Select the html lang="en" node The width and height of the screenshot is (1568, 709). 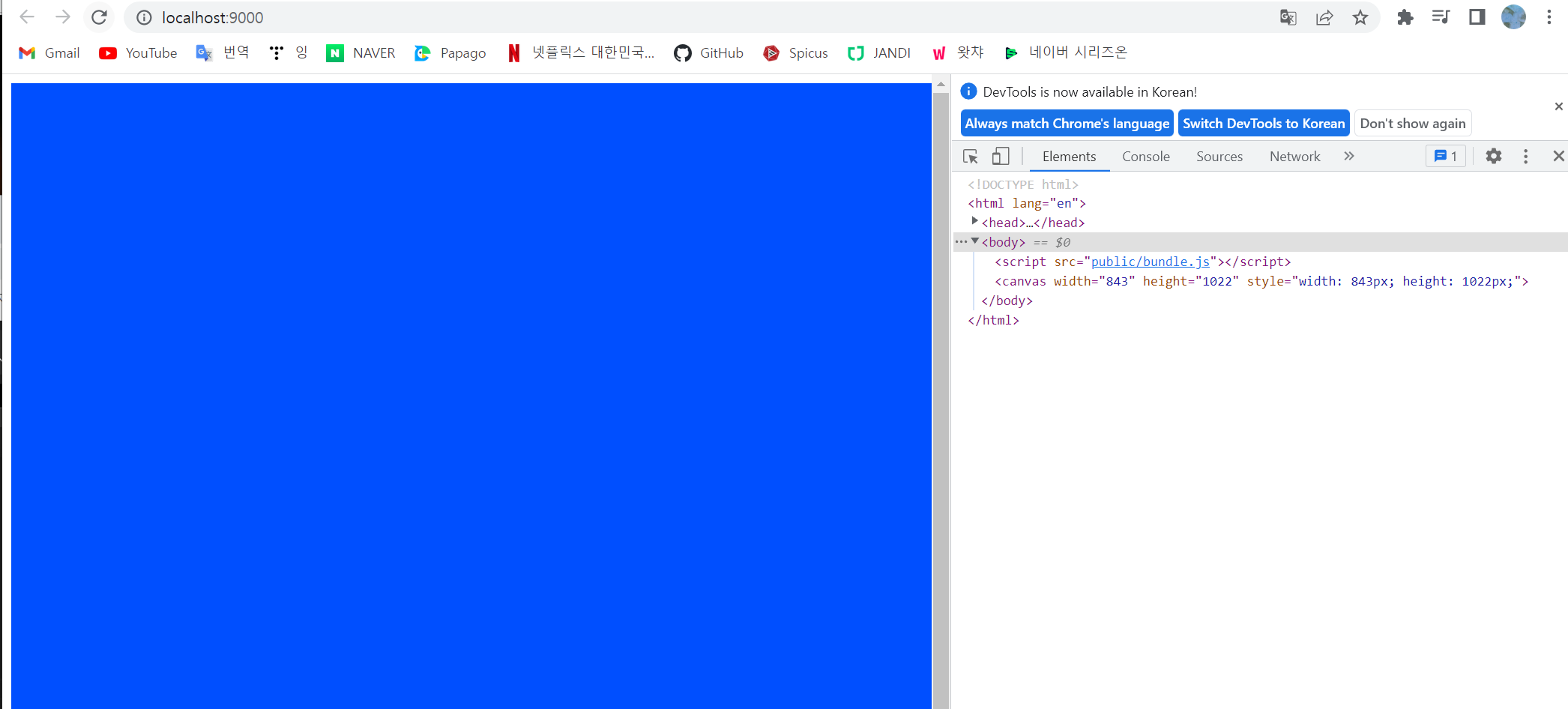1027,203
